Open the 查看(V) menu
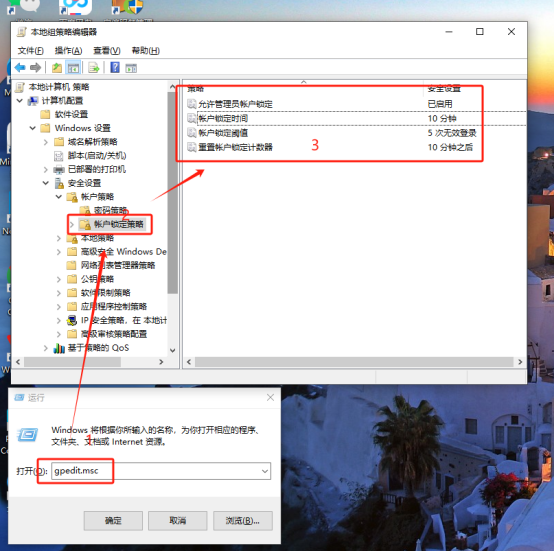This screenshot has height=551, width=554. tap(107, 51)
